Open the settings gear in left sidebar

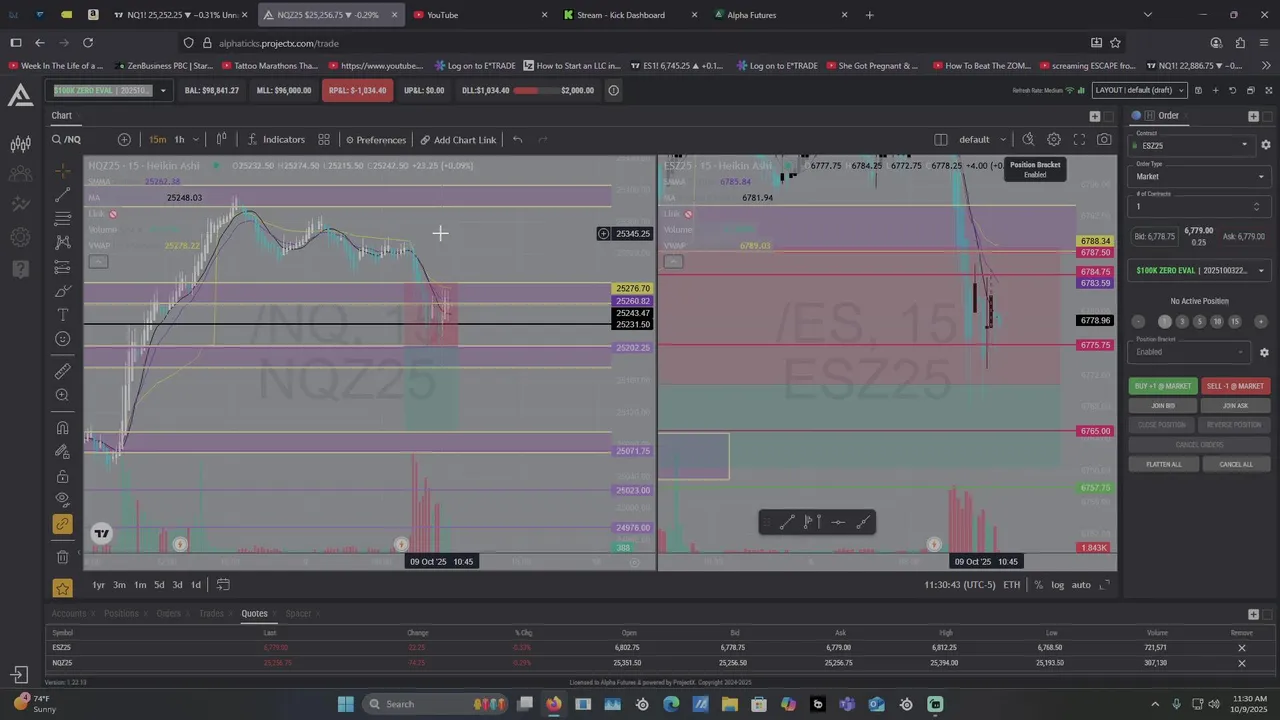[x=20, y=237]
